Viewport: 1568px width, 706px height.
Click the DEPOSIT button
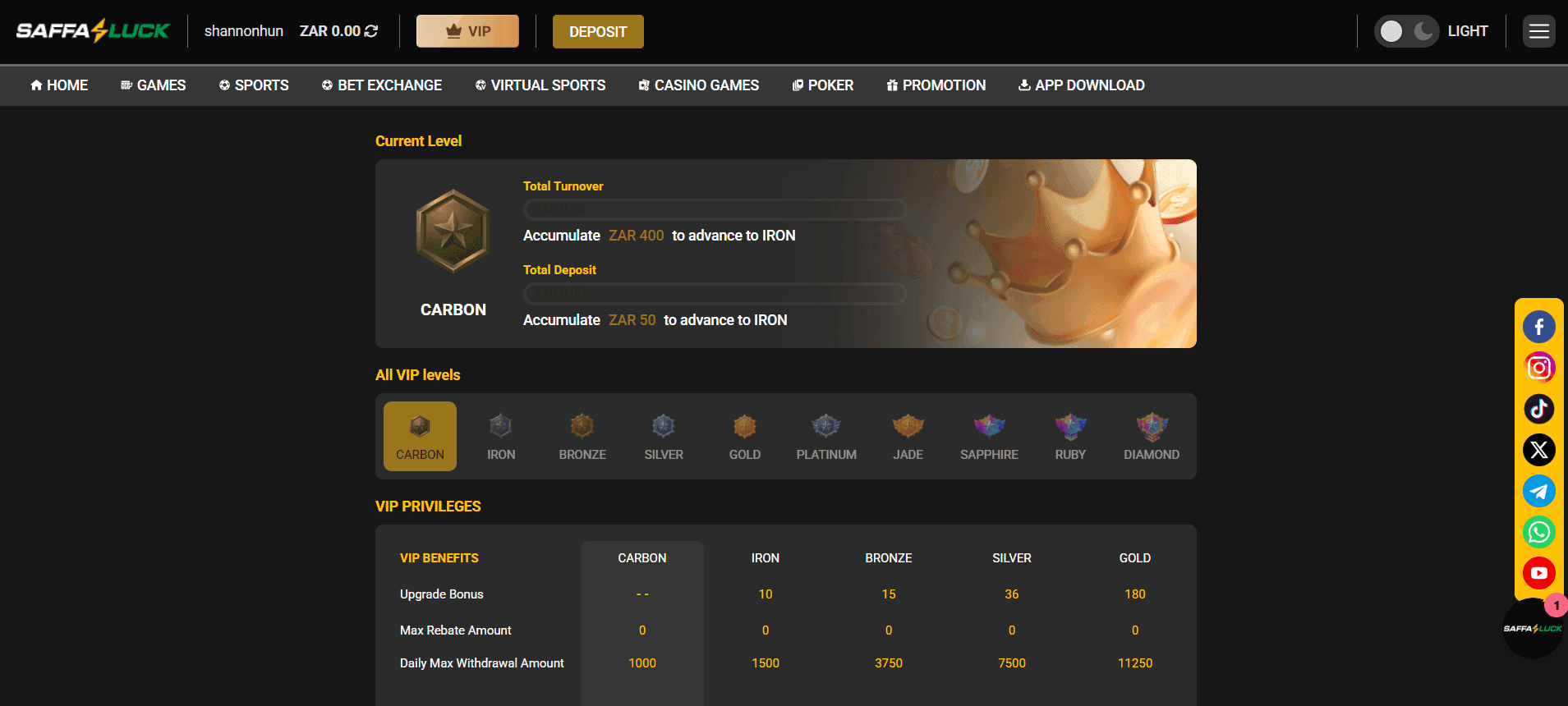pyautogui.click(x=598, y=31)
